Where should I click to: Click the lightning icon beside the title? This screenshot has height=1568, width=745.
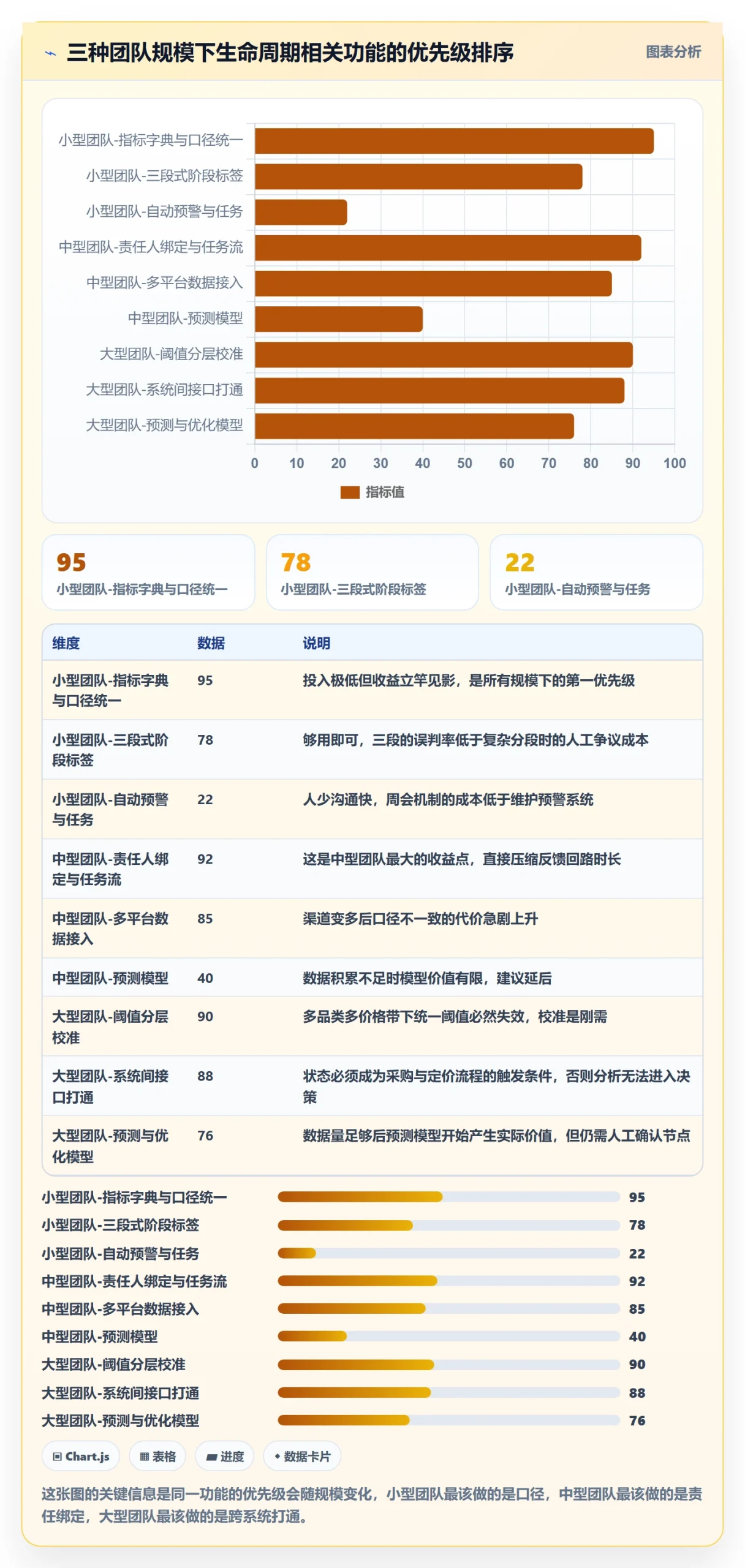click(x=50, y=53)
